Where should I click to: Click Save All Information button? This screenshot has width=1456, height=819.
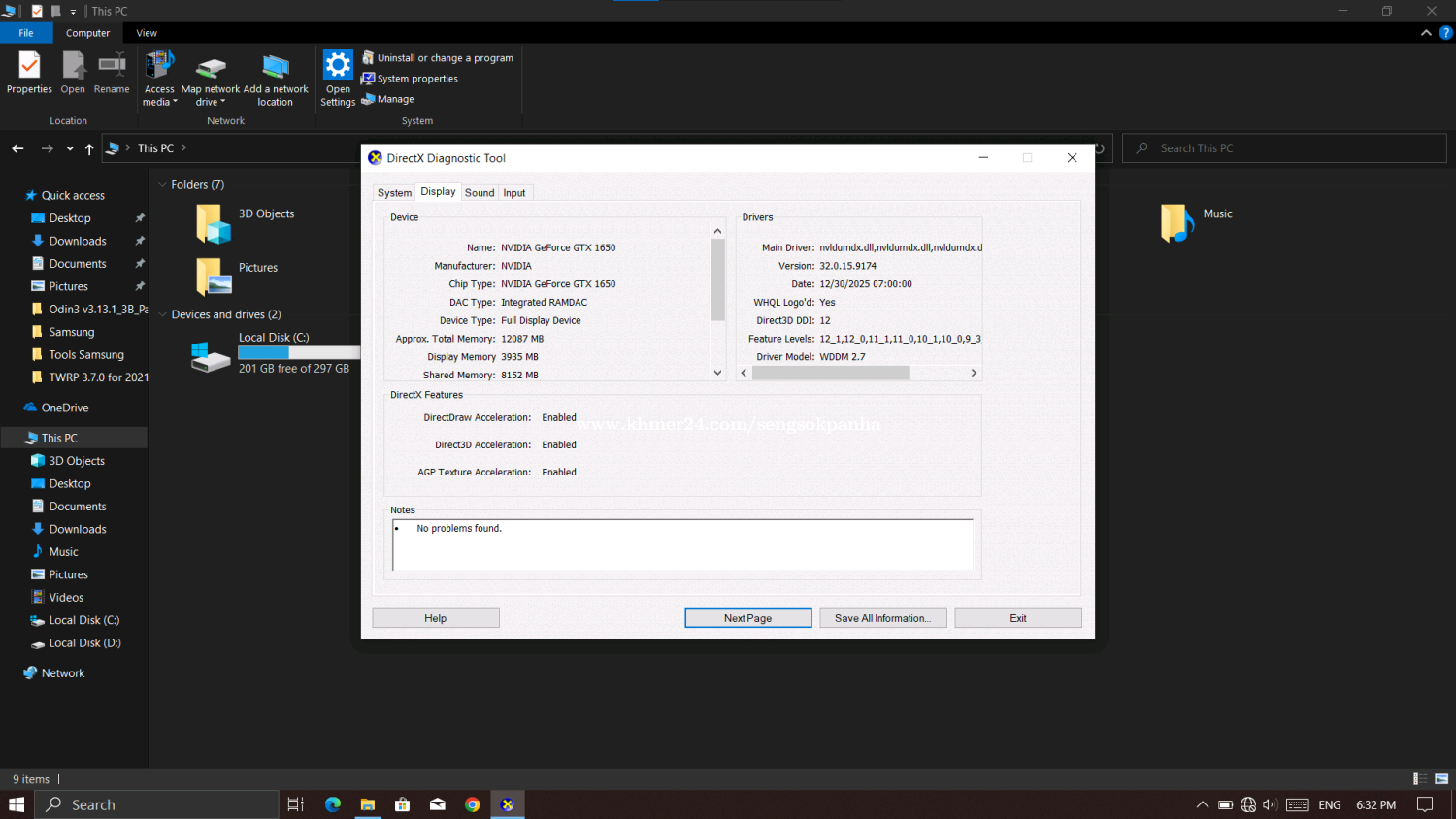pyautogui.click(x=882, y=618)
